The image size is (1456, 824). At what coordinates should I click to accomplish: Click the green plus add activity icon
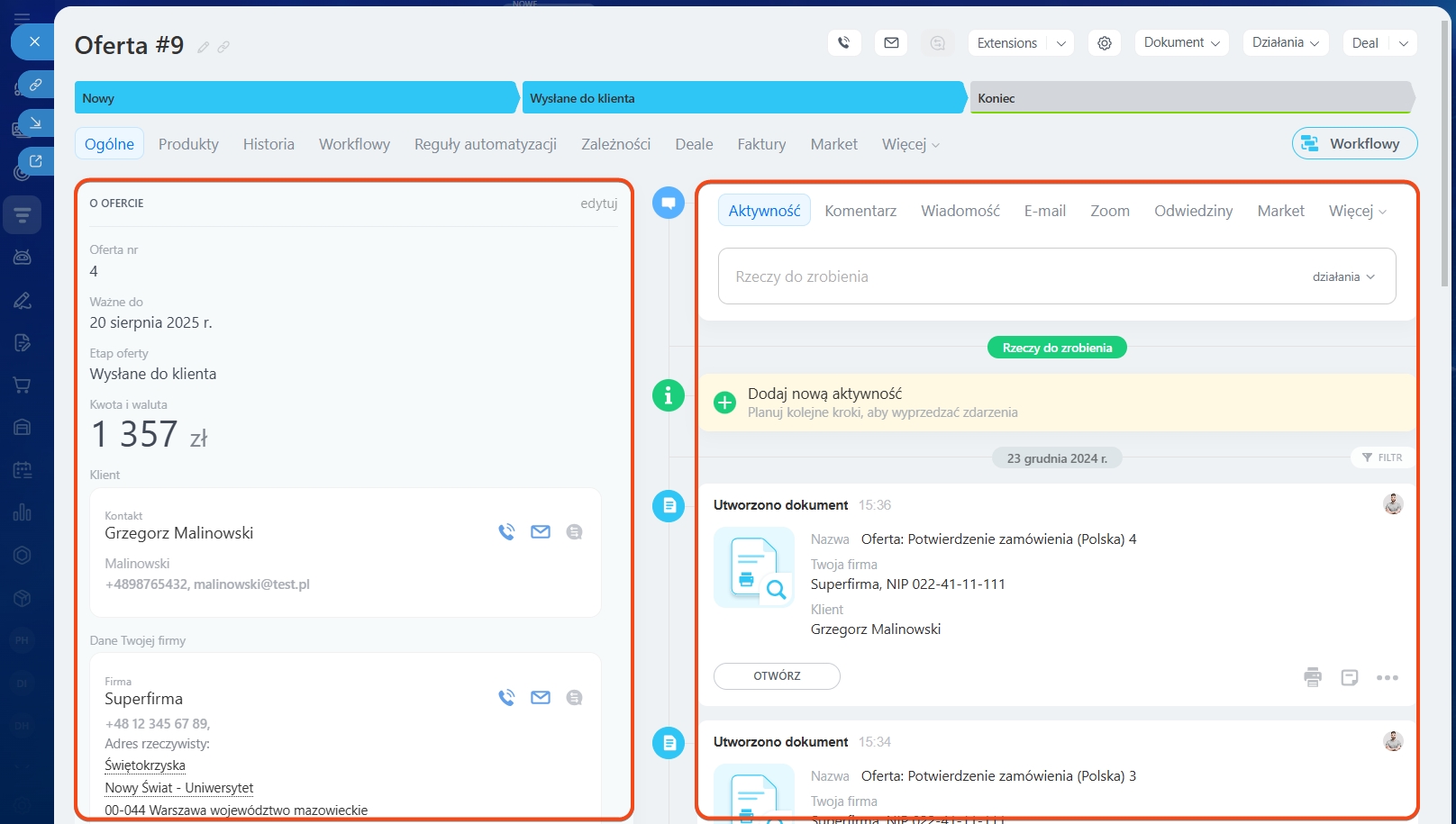(x=724, y=403)
